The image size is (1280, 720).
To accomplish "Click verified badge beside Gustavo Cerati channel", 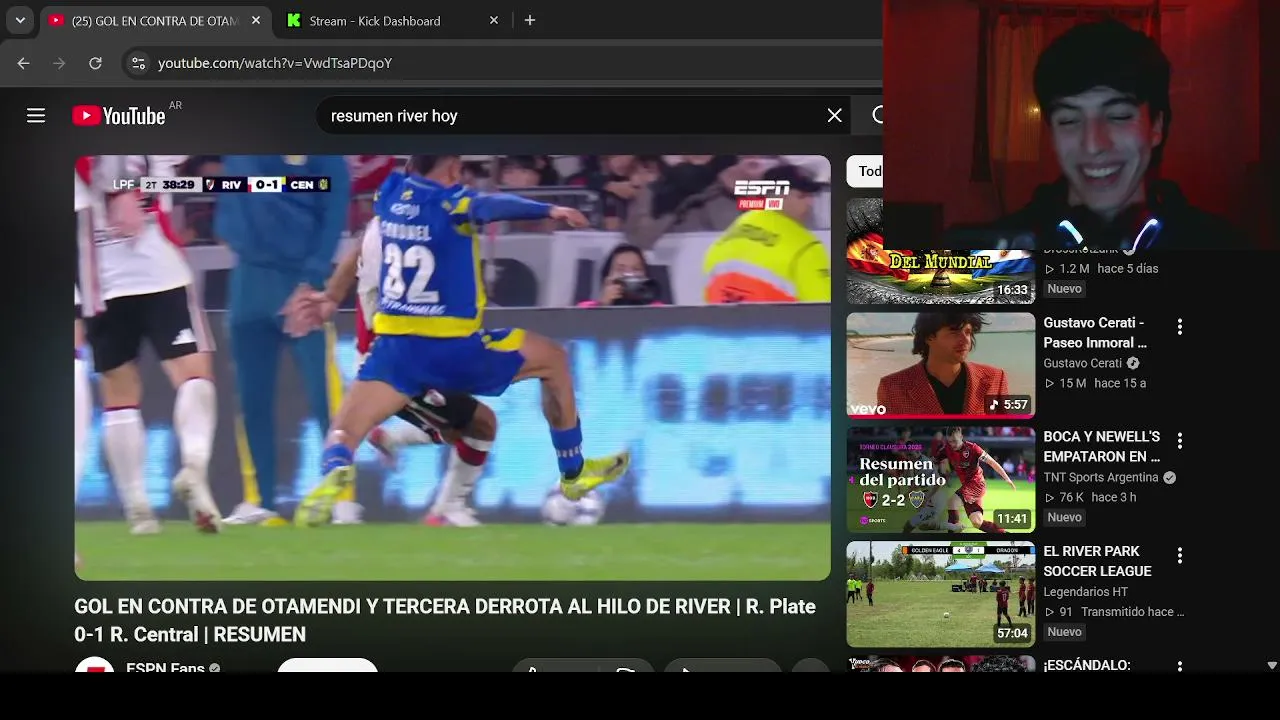I will (1133, 364).
